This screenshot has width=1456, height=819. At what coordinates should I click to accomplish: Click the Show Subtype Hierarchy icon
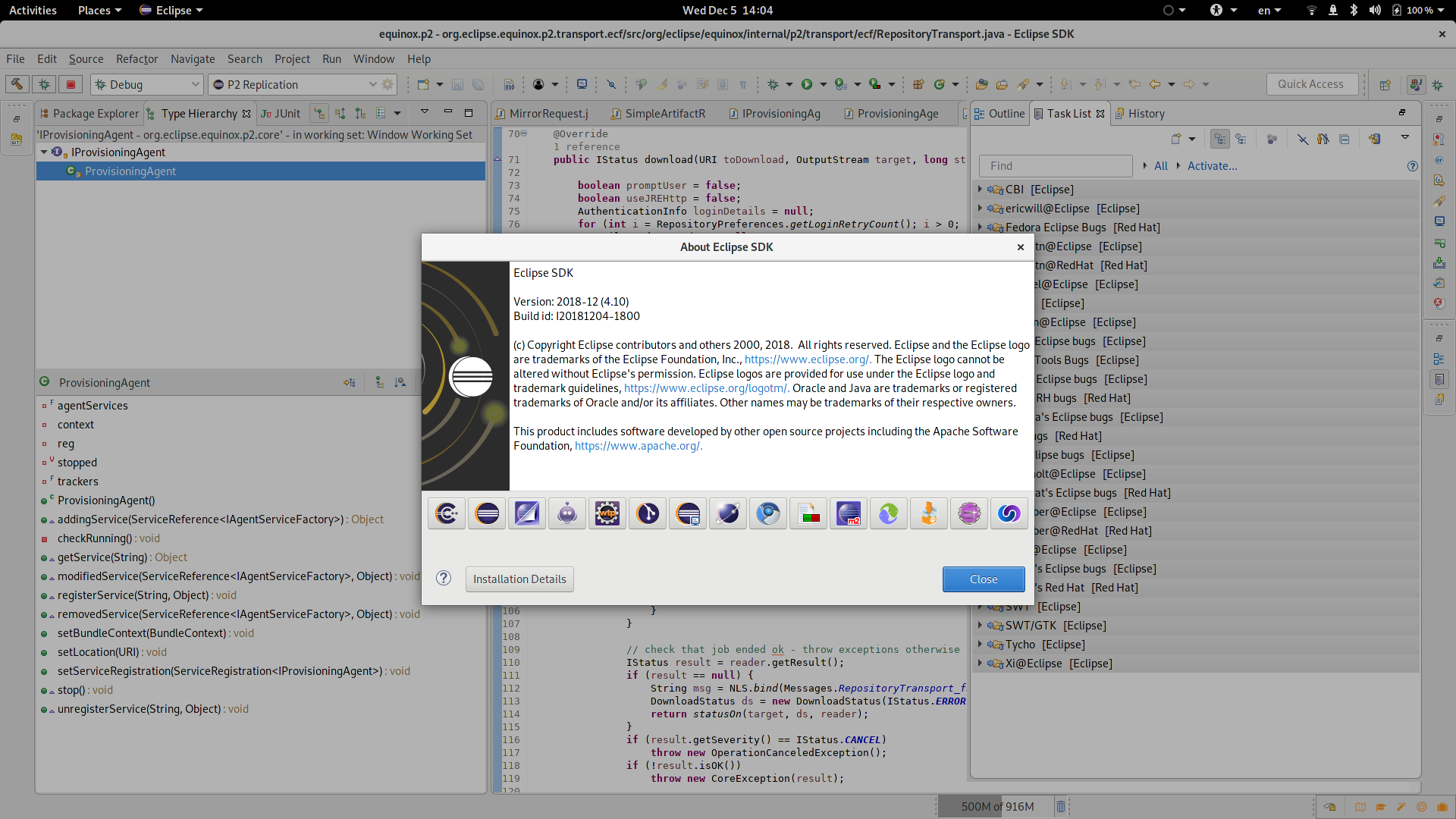tap(360, 114)
